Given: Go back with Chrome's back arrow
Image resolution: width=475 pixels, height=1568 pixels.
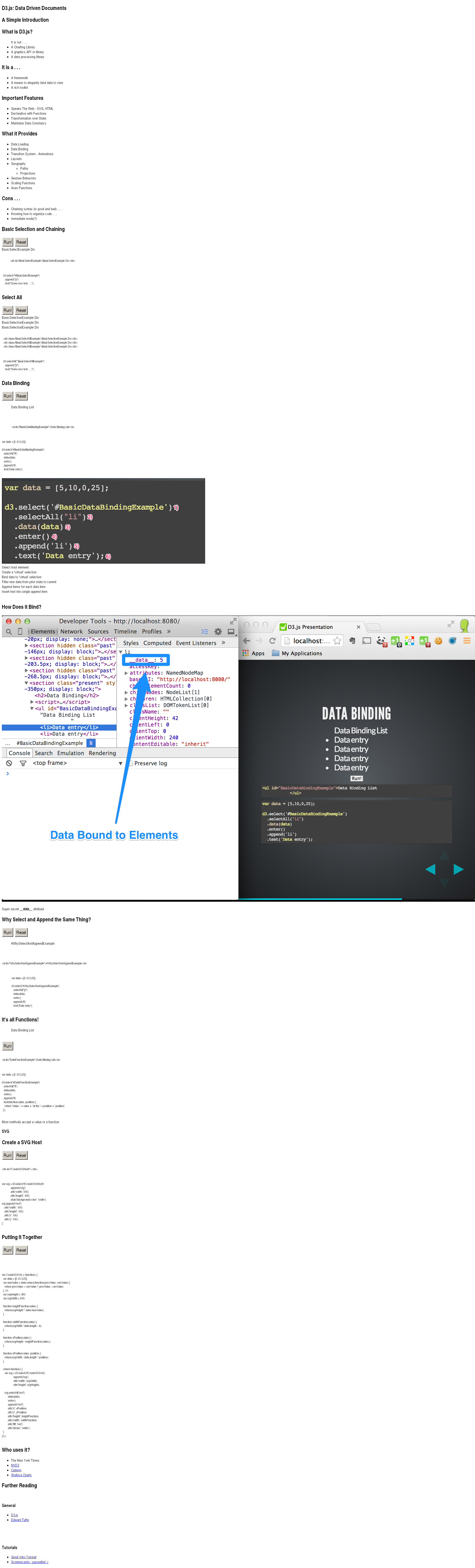Looking at the screenshot, I should point(247,640).
